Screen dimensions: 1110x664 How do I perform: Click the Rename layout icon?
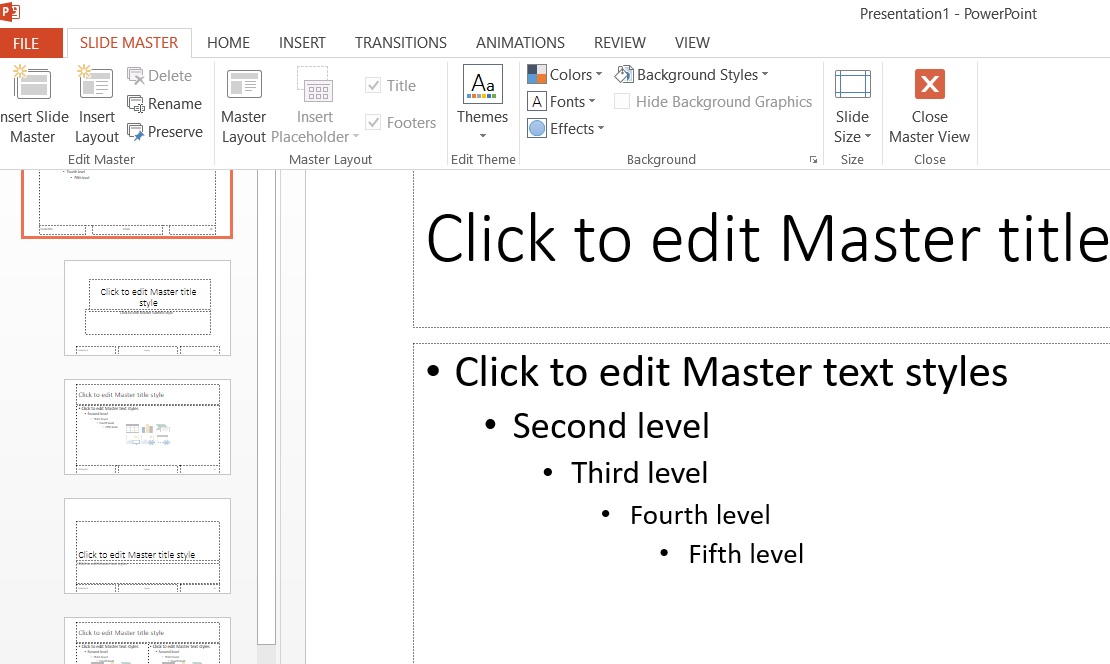pos(136,104)
